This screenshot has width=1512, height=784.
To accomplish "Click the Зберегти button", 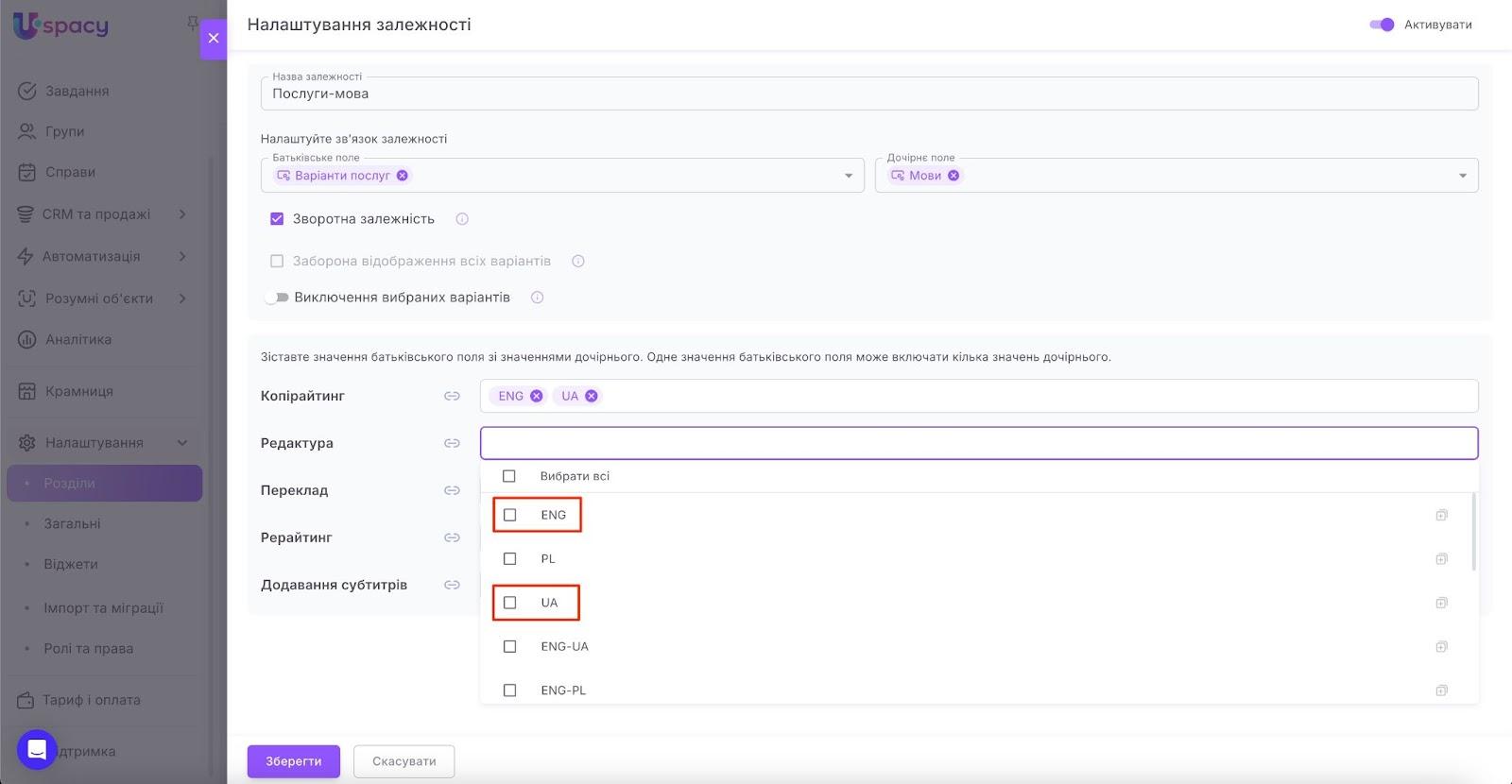I will [x=293, y=761].
